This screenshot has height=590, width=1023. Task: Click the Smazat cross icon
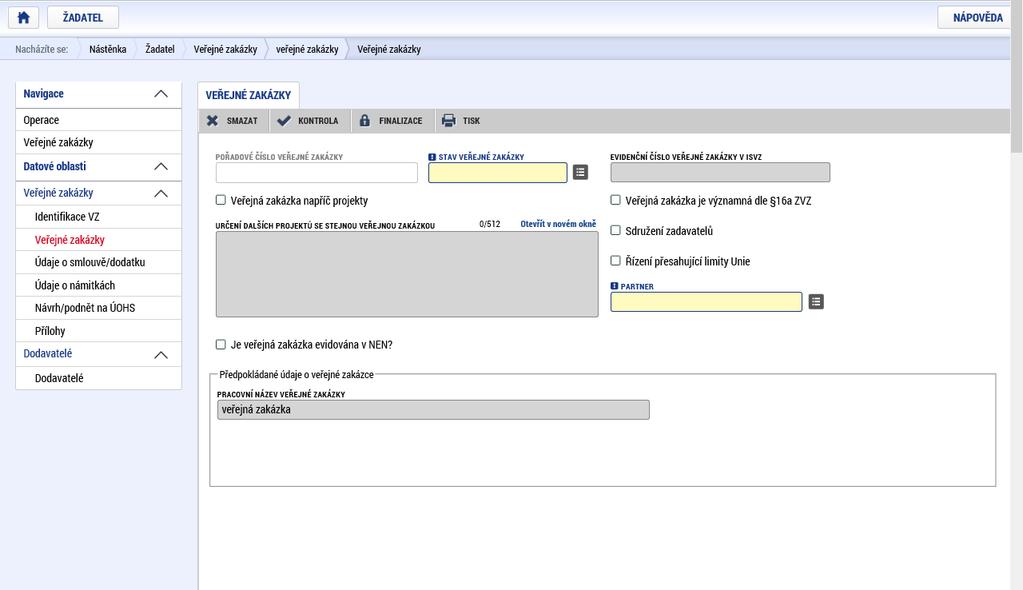pos(212,121)
